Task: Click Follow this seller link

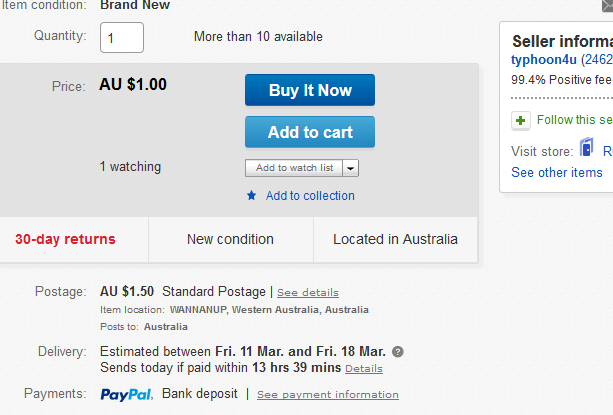Action: click(x=575, y=120)
